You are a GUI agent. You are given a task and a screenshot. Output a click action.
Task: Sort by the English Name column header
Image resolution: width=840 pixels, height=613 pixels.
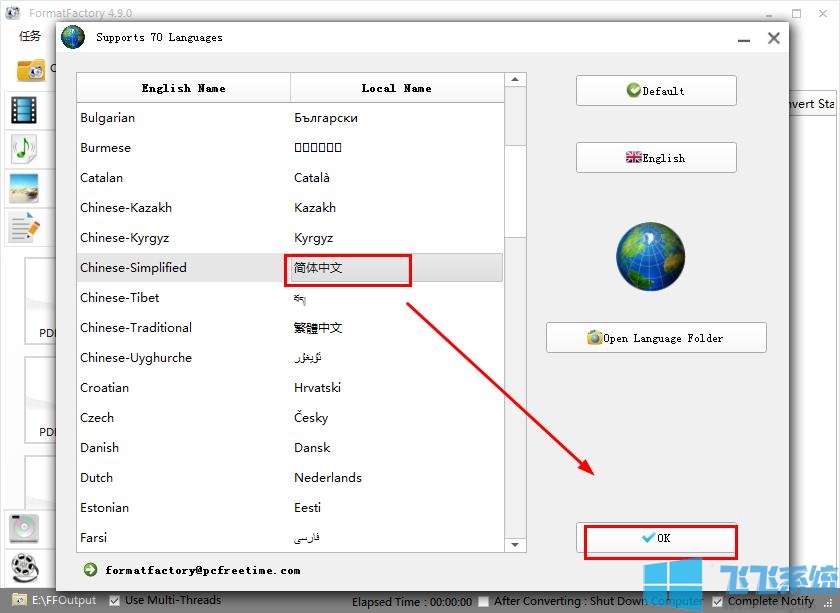pyautogui.click(x=183, y=88)
